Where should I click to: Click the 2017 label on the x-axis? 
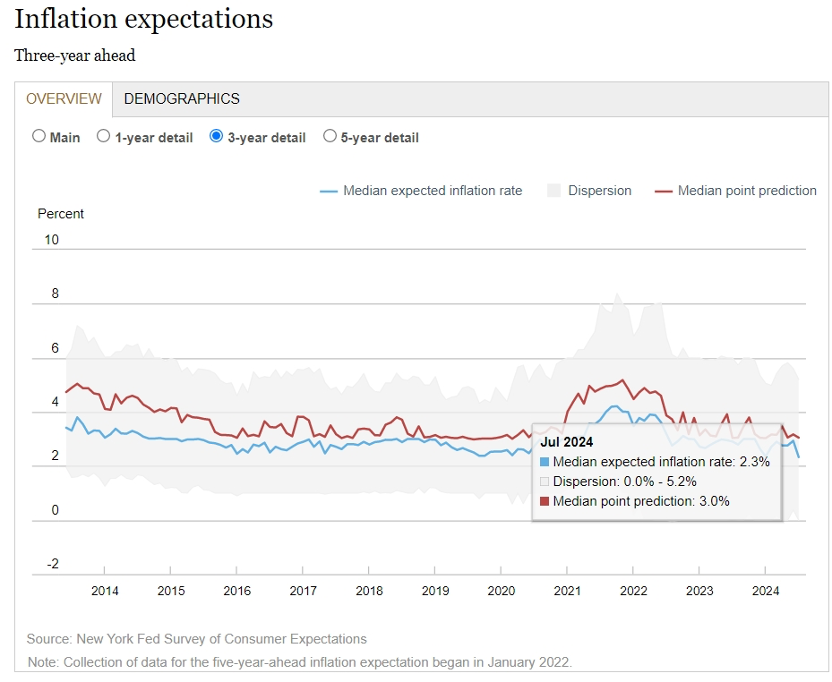pos(303,591)
